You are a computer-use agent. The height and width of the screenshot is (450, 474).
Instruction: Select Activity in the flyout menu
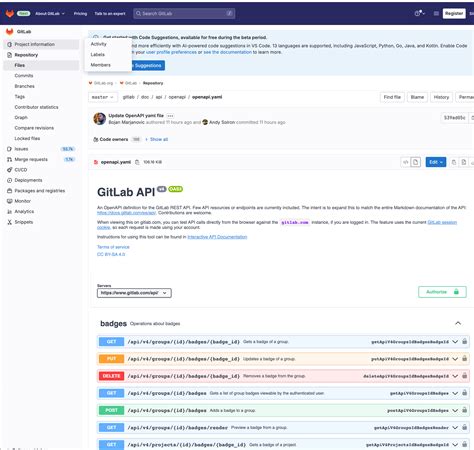99,44
